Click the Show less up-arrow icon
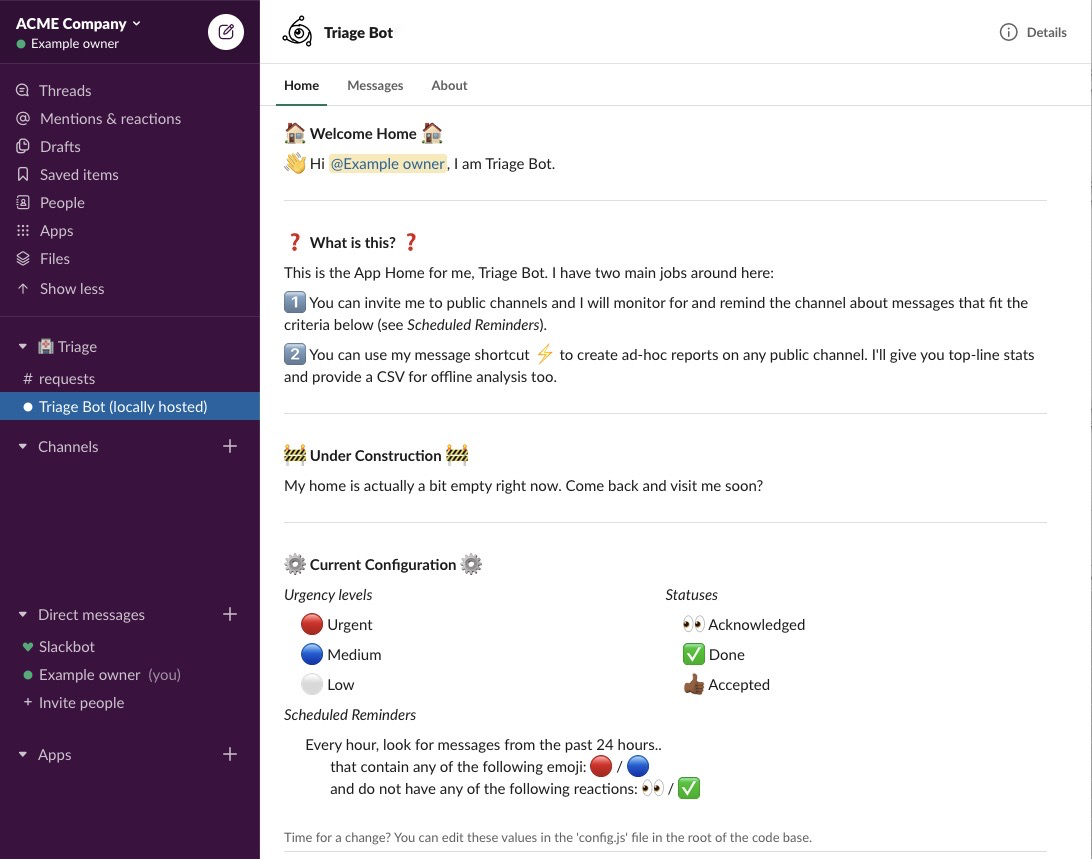 pos(23,288)
